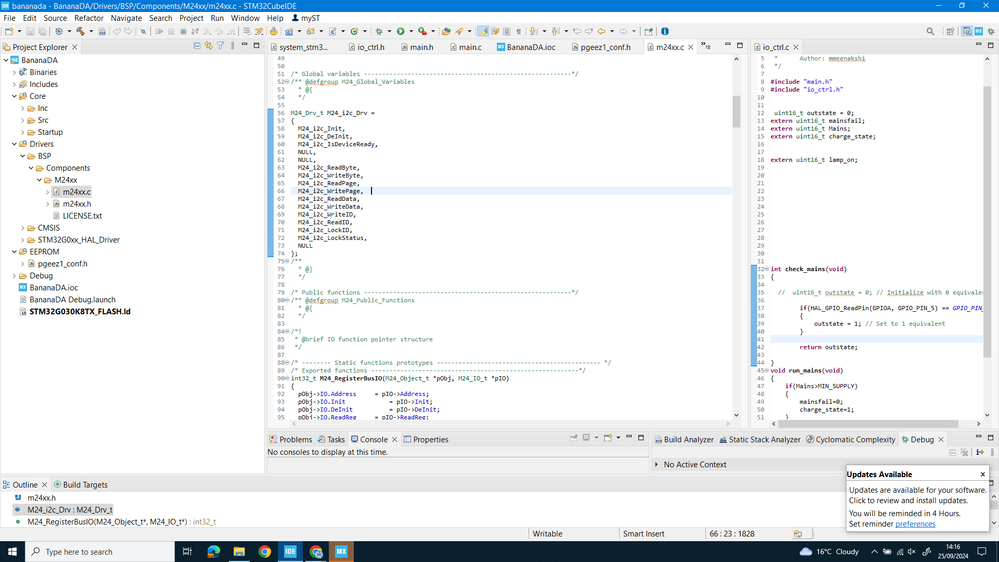Click the blue Information Center icon
The width and height of the screenshot is (999, 562).
coord(665,31)
